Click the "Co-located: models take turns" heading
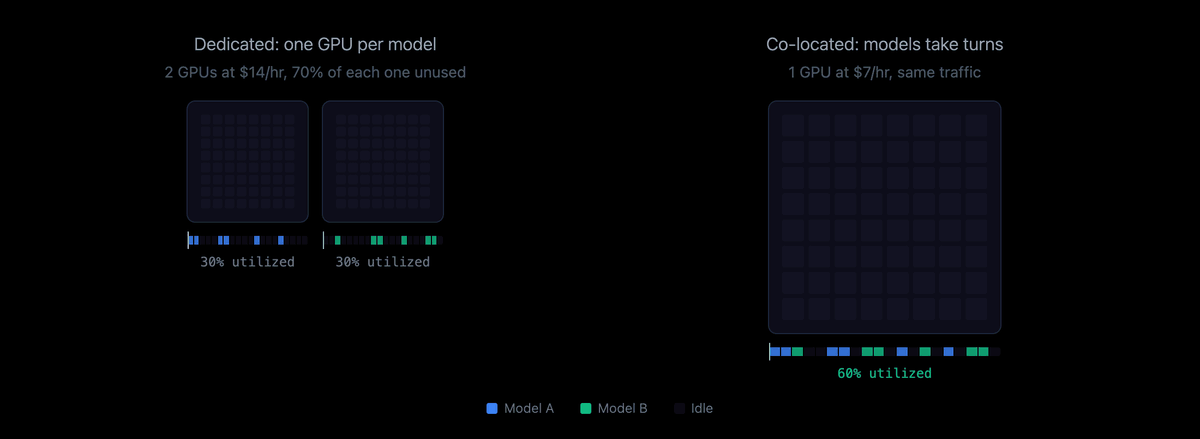Screen dimensions: 1200x439 [x=885, y=45]
